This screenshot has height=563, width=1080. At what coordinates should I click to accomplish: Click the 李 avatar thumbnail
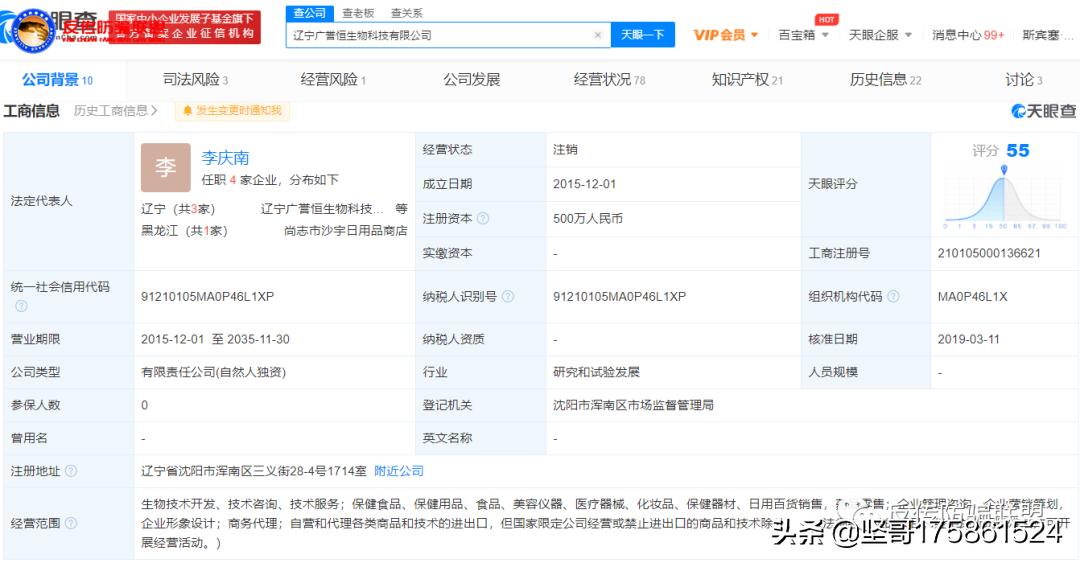166,167
